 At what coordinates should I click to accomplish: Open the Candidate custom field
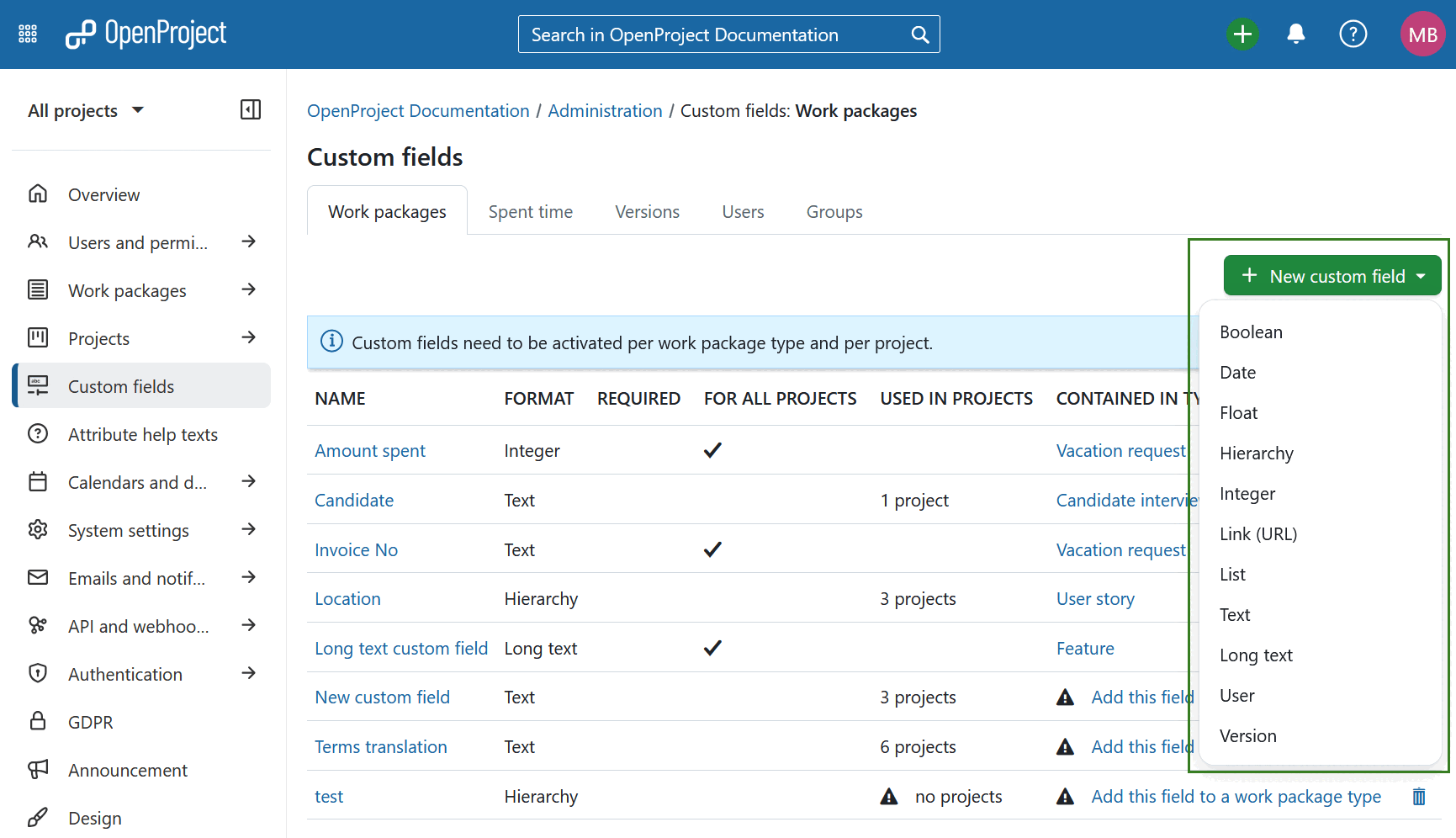(353, 500)
